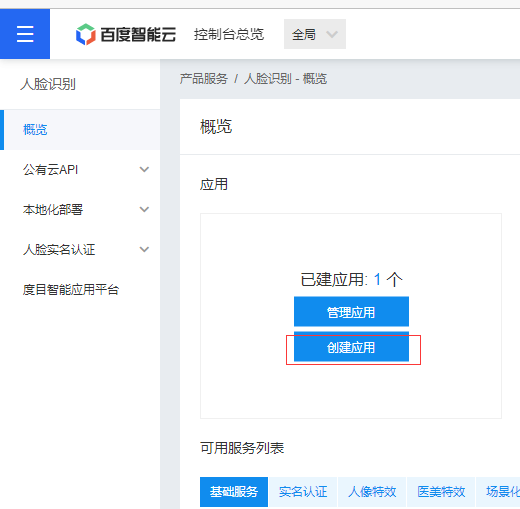Click the 人脸识别 sidebar title
The image size is (520, 509).
pos(48,84)
